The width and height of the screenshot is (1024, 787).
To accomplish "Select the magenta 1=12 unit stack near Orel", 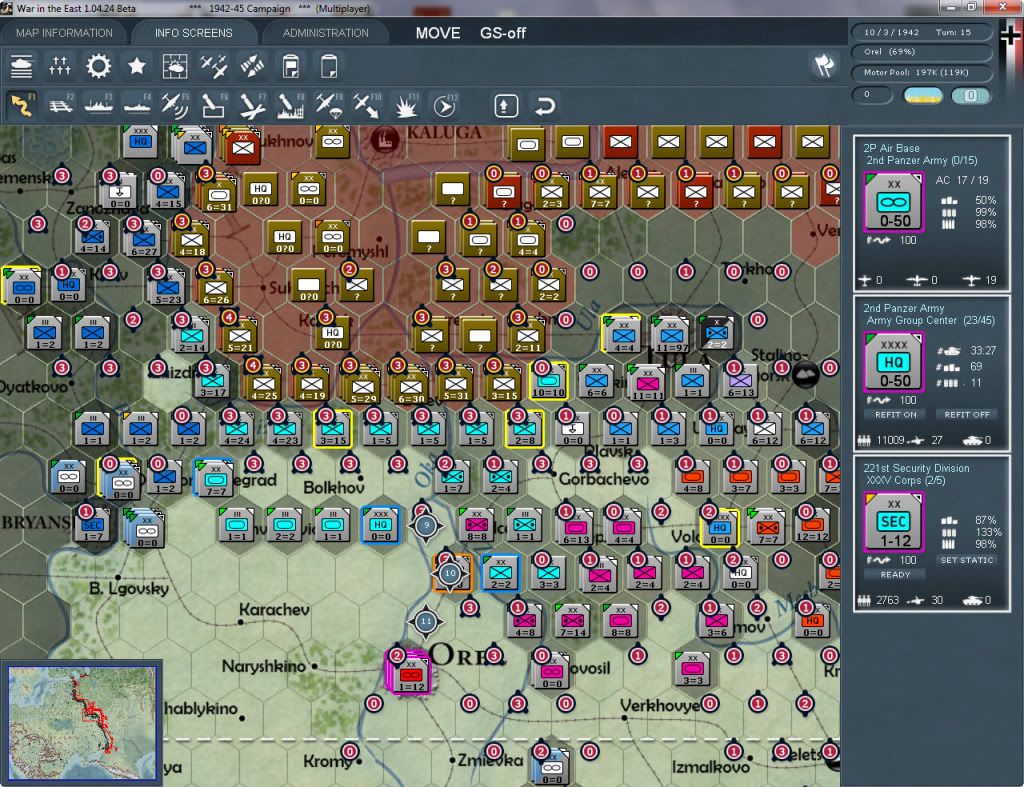I will click(409, 673).
